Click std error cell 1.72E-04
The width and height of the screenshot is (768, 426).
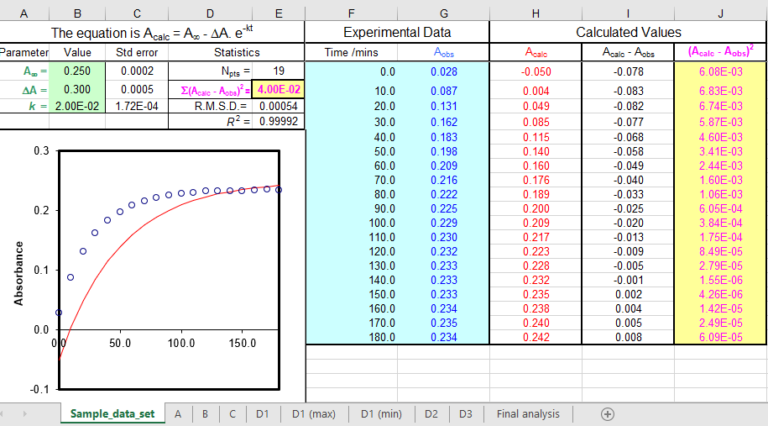point(137,106)
